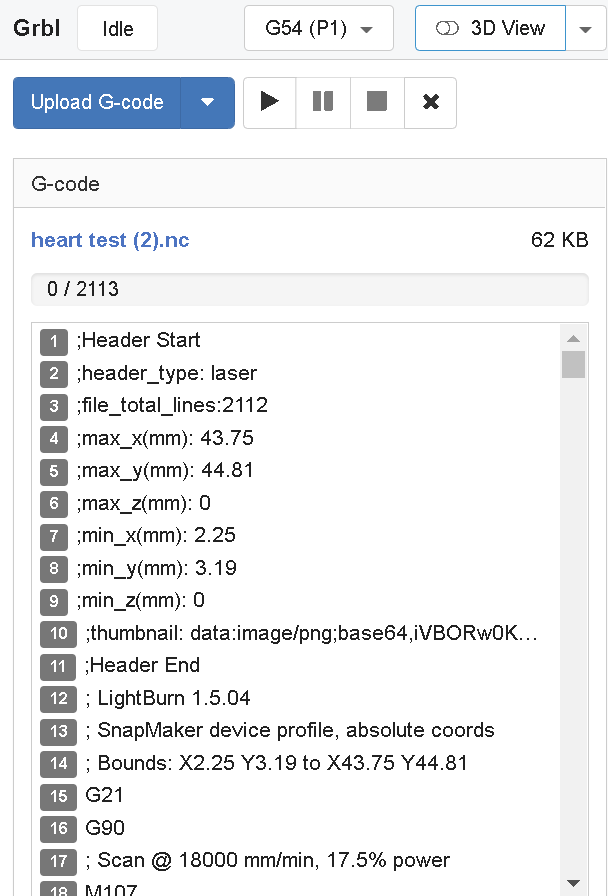Screen dimensions: 608x896
Task: Open the G54 (P1) coordinate system dropdown
Action: 319,29
